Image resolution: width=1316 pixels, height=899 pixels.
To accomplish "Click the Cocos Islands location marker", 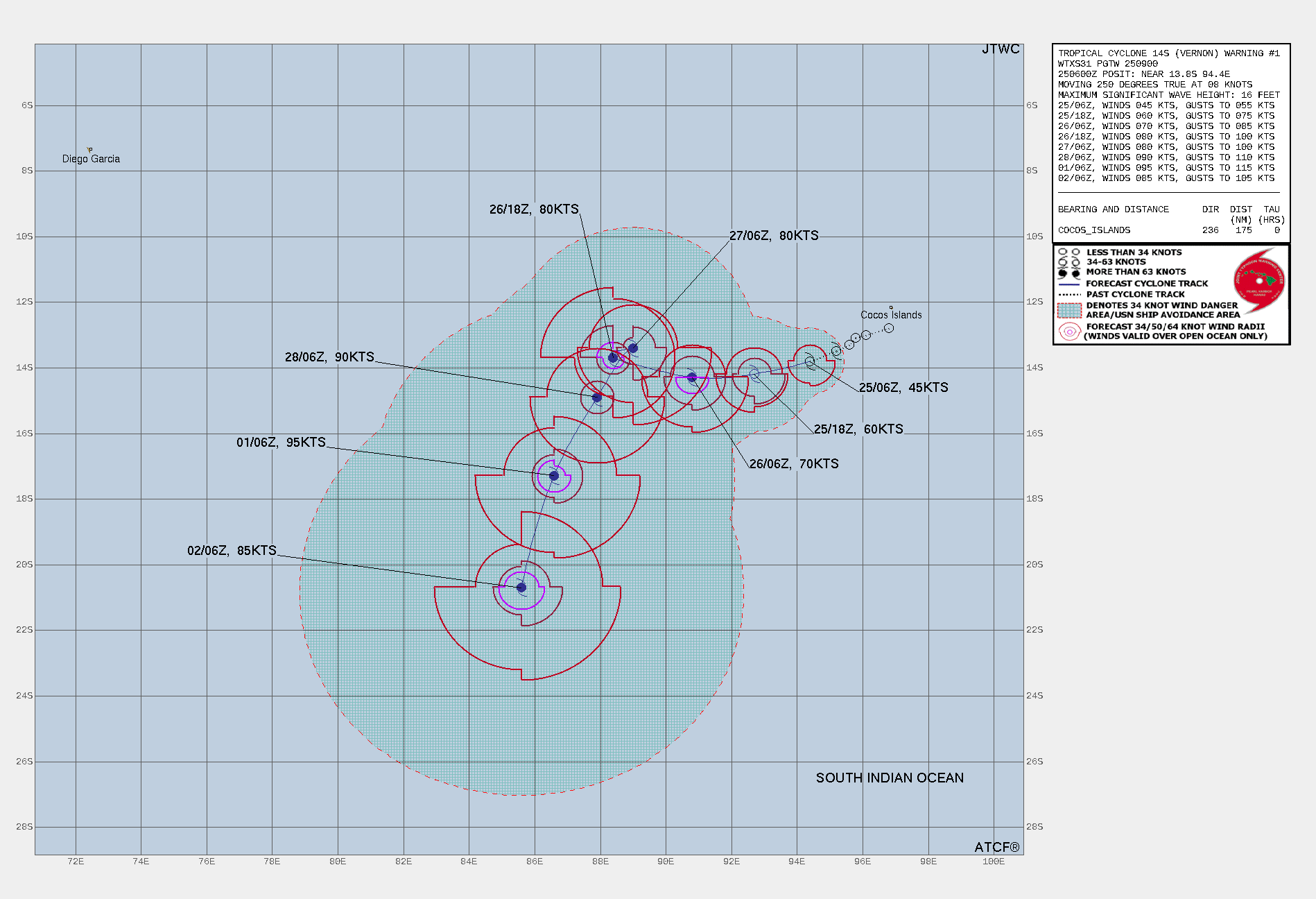I will [x=891, y=307].
